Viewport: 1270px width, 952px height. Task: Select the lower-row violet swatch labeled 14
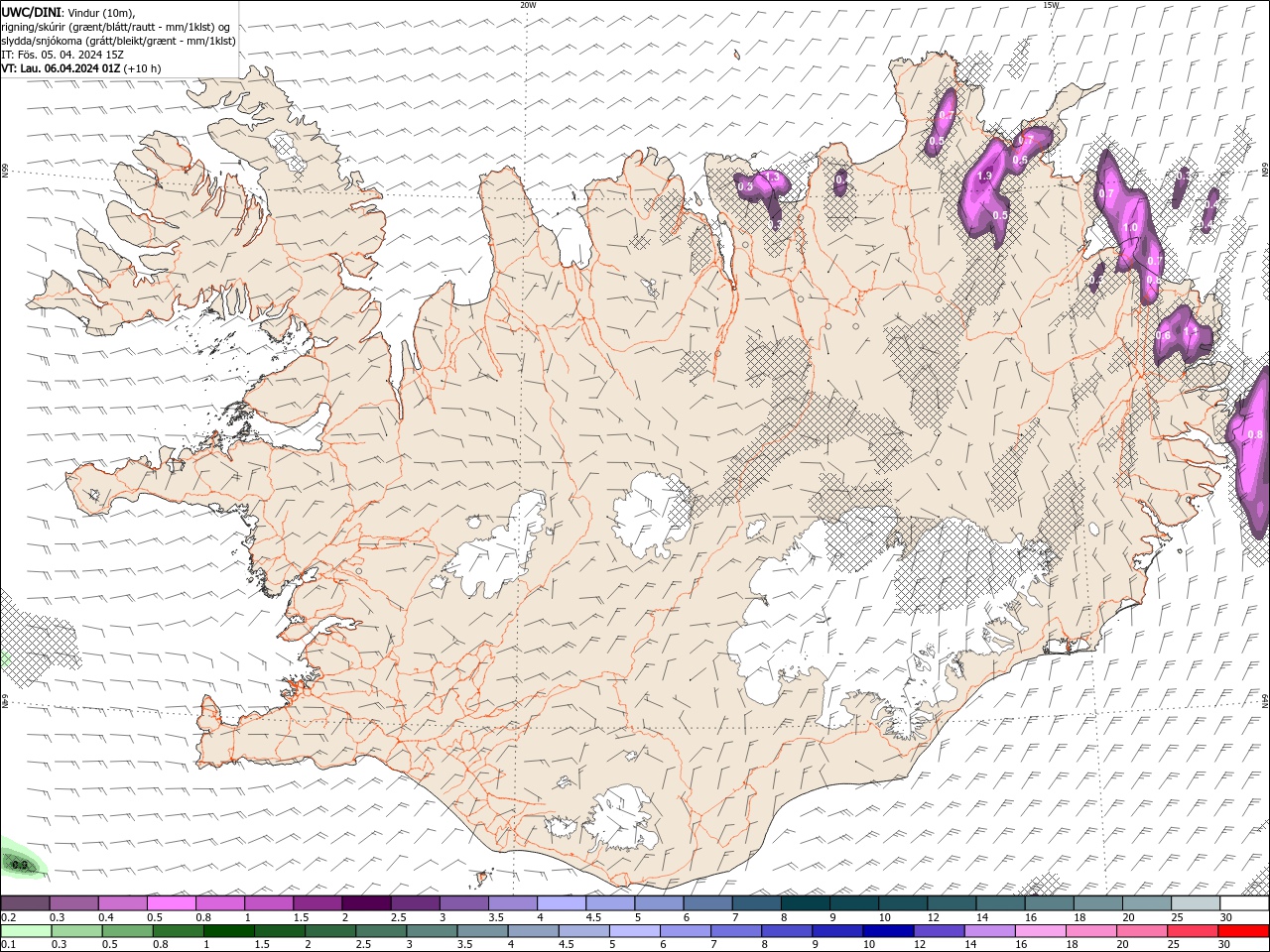(989, 931)
